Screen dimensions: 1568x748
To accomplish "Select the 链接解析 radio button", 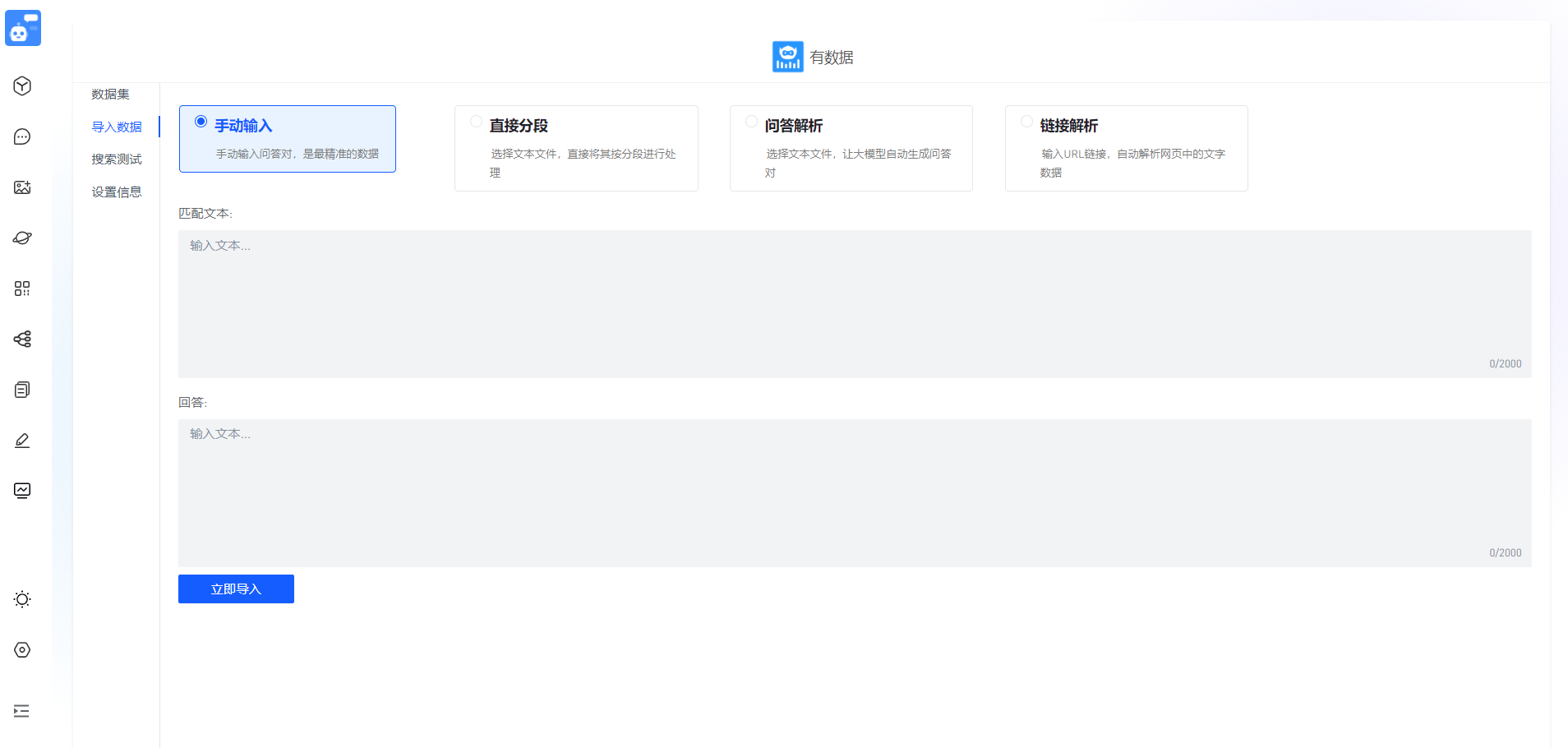I will point(1026,122).
